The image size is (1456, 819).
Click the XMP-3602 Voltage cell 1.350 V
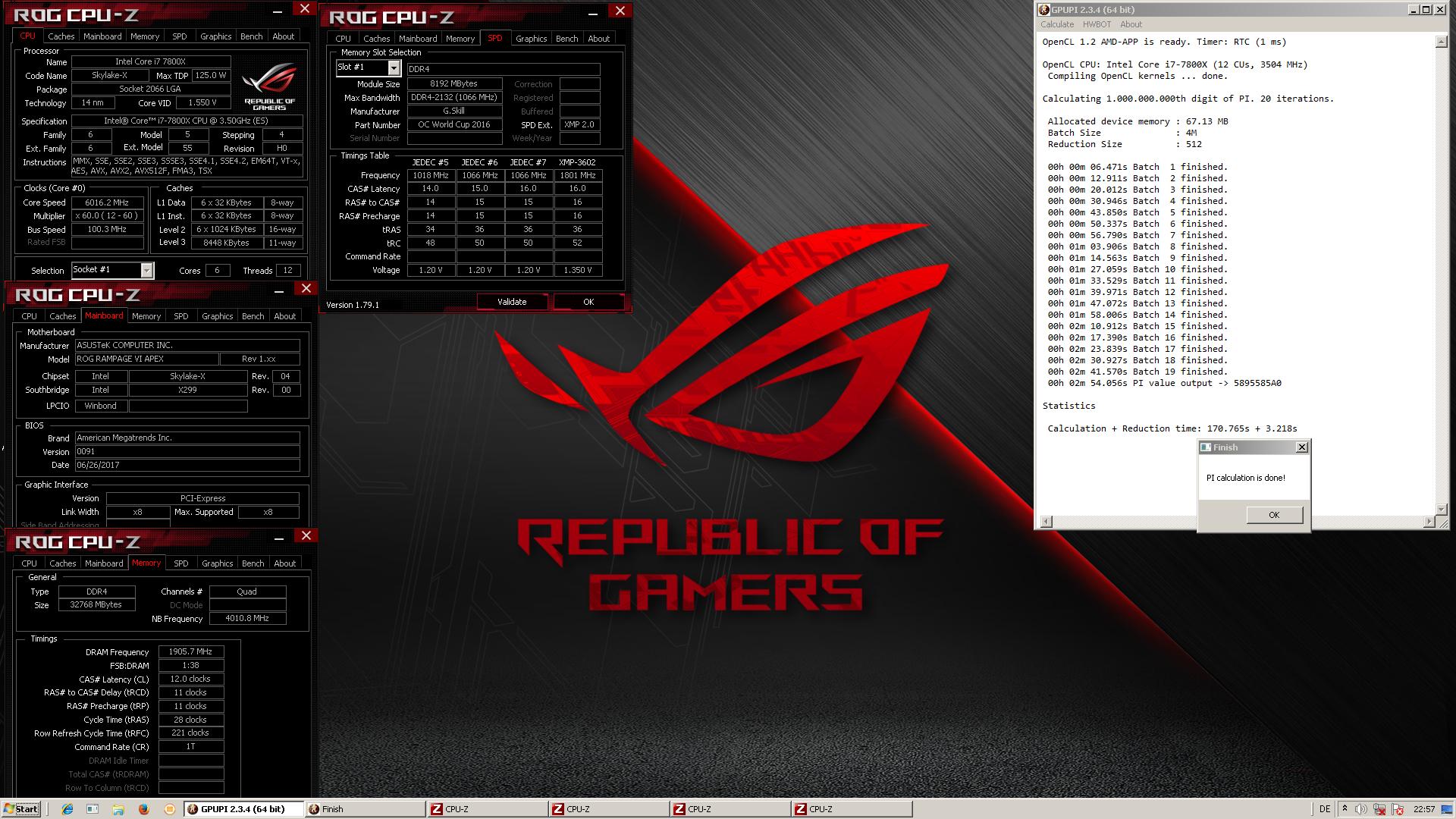coord(577,270)
